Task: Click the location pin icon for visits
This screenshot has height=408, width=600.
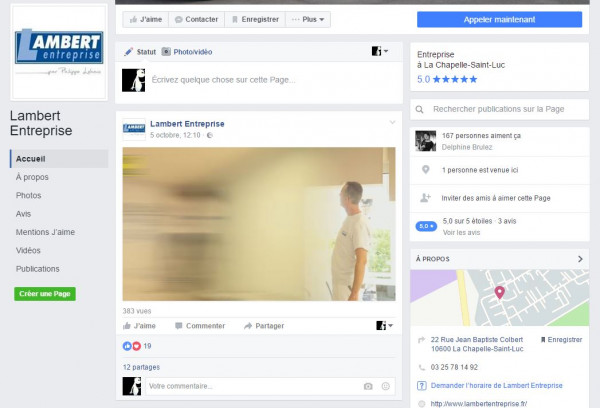Action: point(426,170)
